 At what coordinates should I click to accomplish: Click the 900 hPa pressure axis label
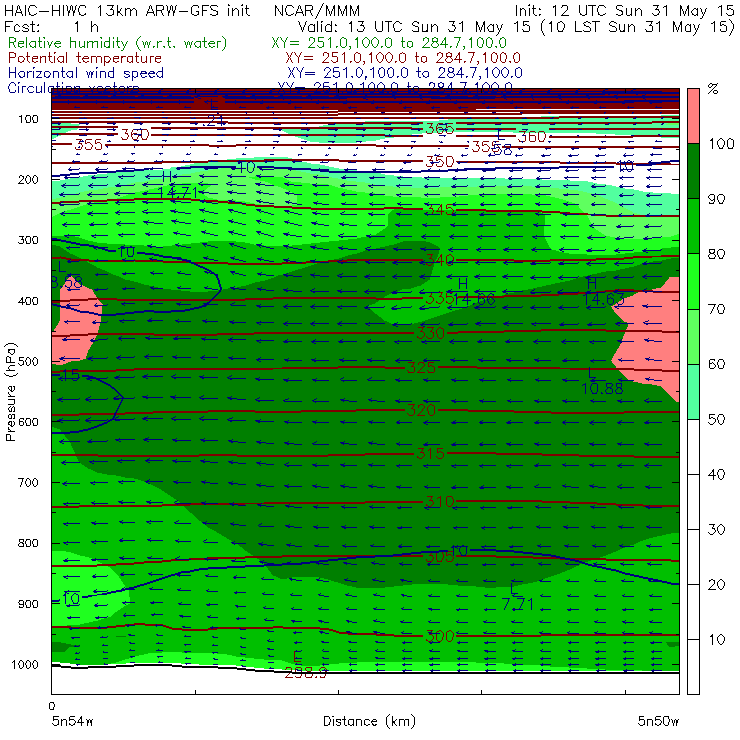(x=28, y=604)
